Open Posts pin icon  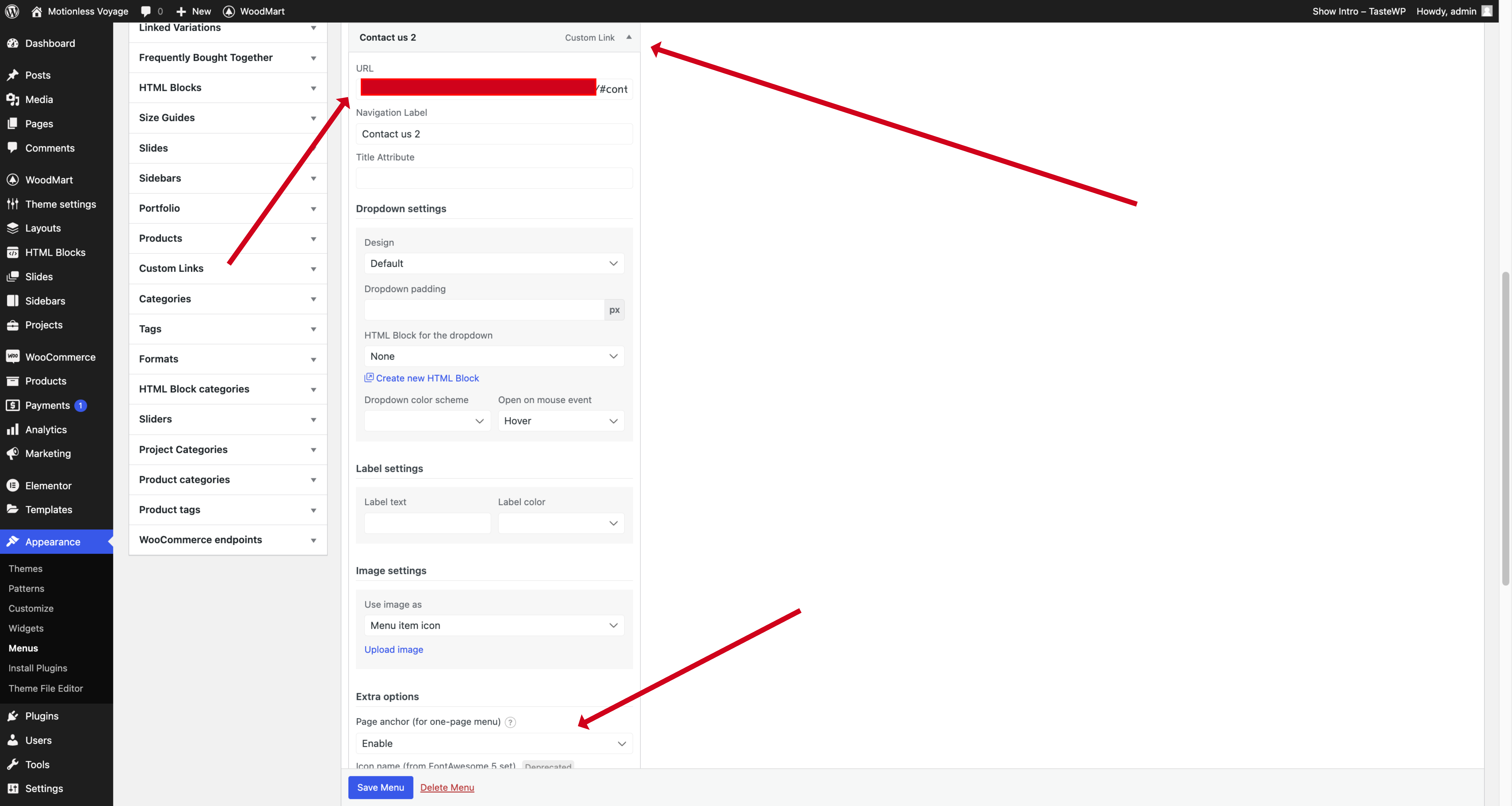[13, 75]
